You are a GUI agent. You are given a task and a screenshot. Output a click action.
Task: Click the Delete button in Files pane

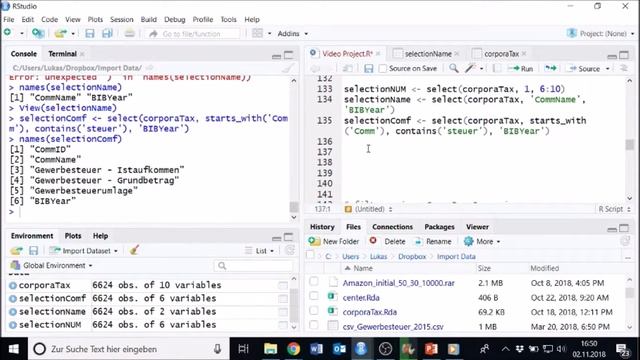click(387, 242)
